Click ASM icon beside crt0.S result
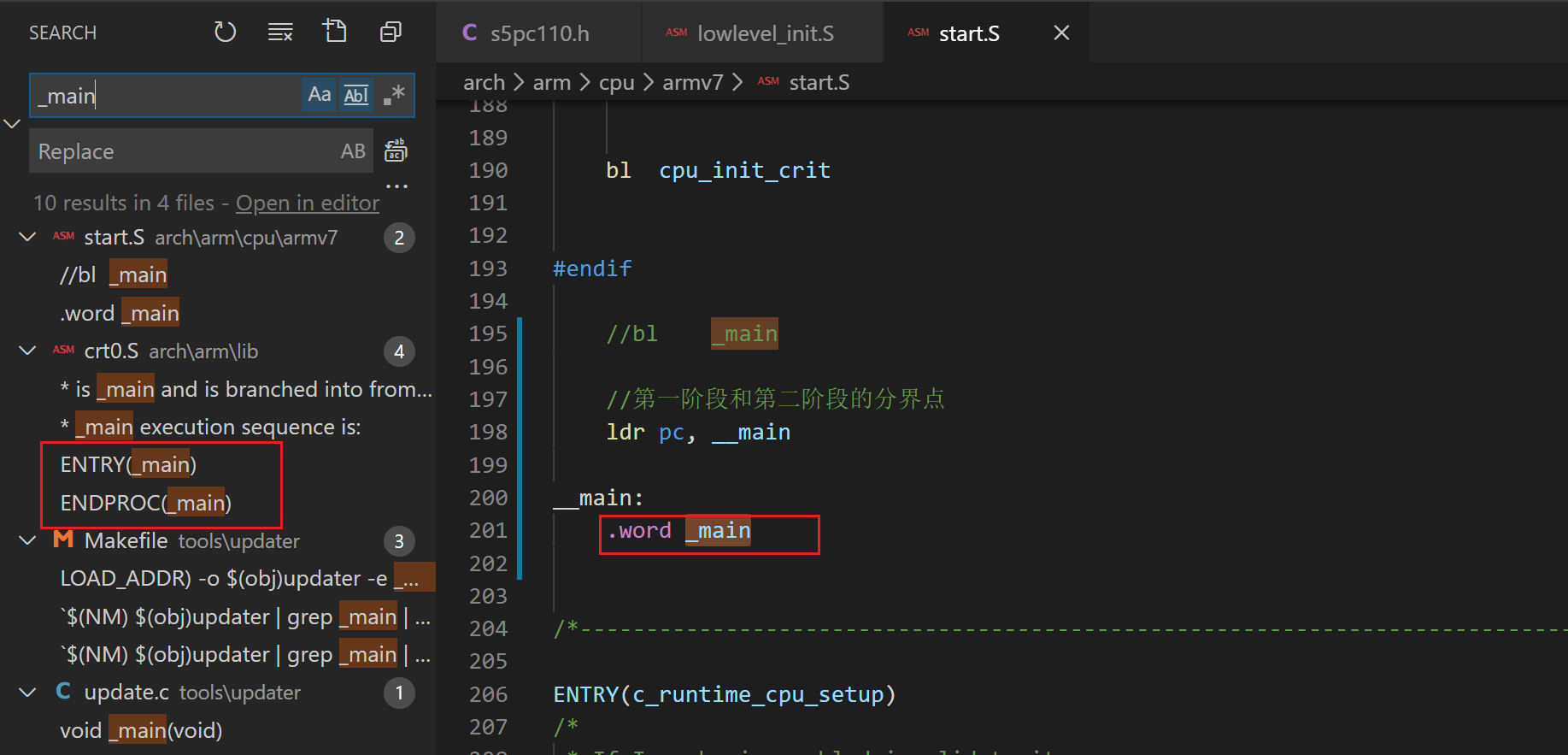1568x755 pixels. pyautogui.click(x=63, y=350)
